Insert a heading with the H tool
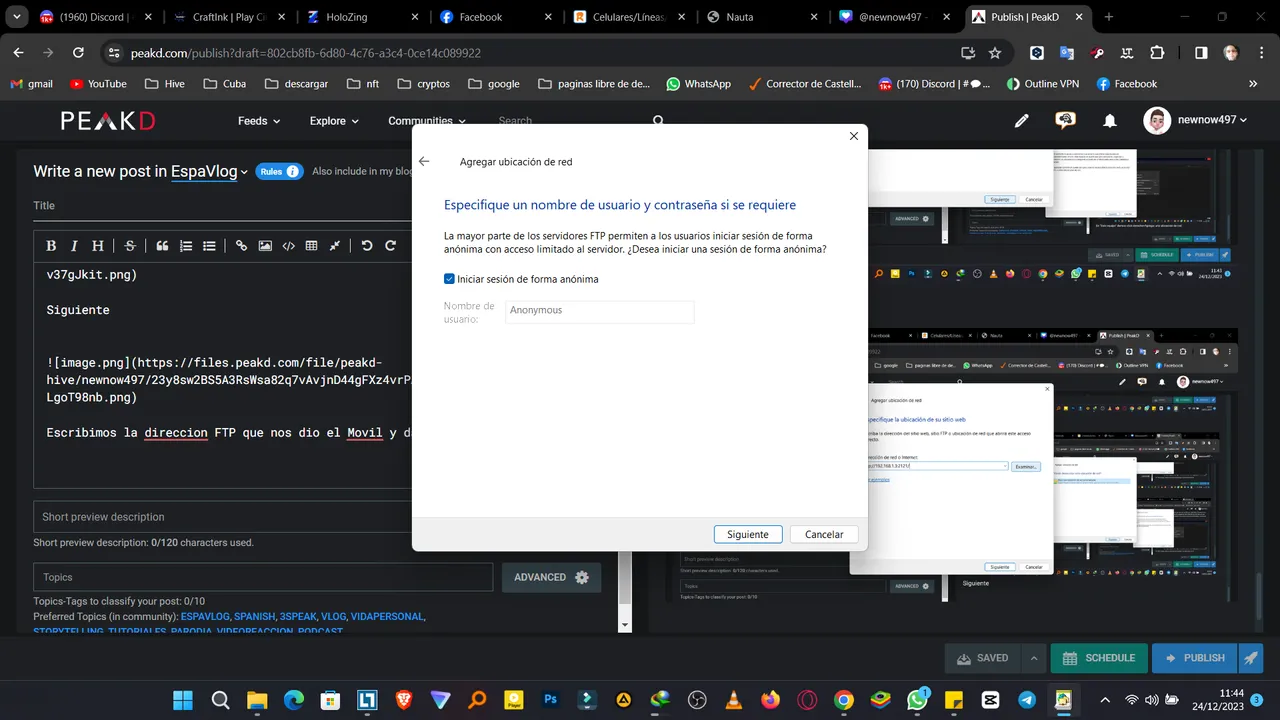Image resolution: width=1280 pixels, height=720 pixels. pos(98,246)
